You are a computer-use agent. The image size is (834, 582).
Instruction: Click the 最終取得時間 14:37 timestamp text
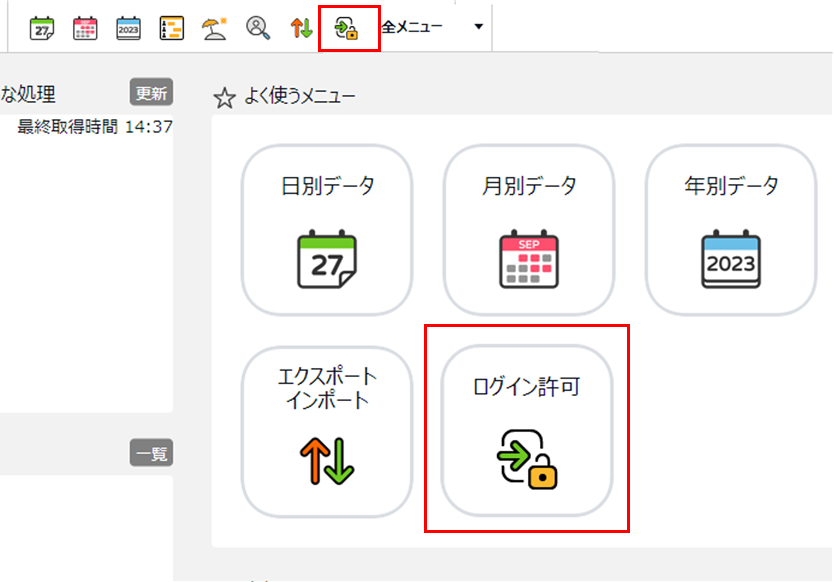(95, 127)
